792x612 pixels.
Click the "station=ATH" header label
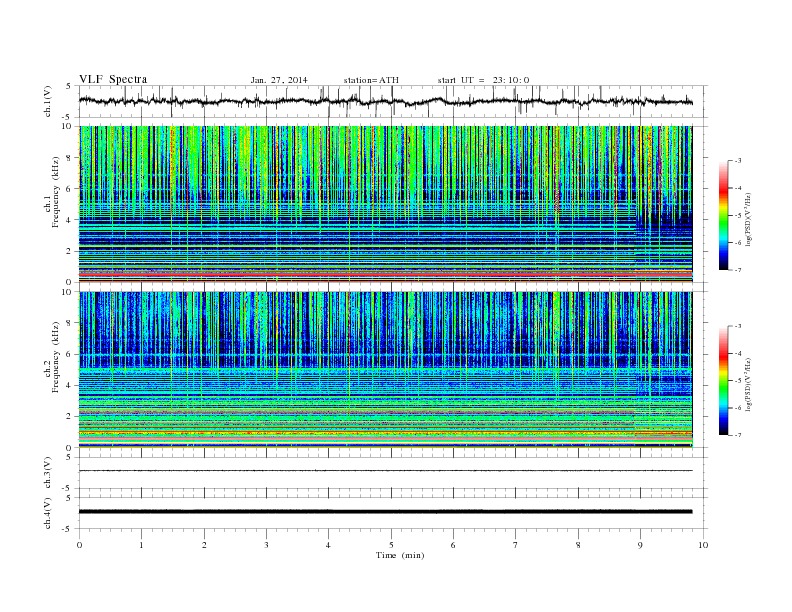371,80
